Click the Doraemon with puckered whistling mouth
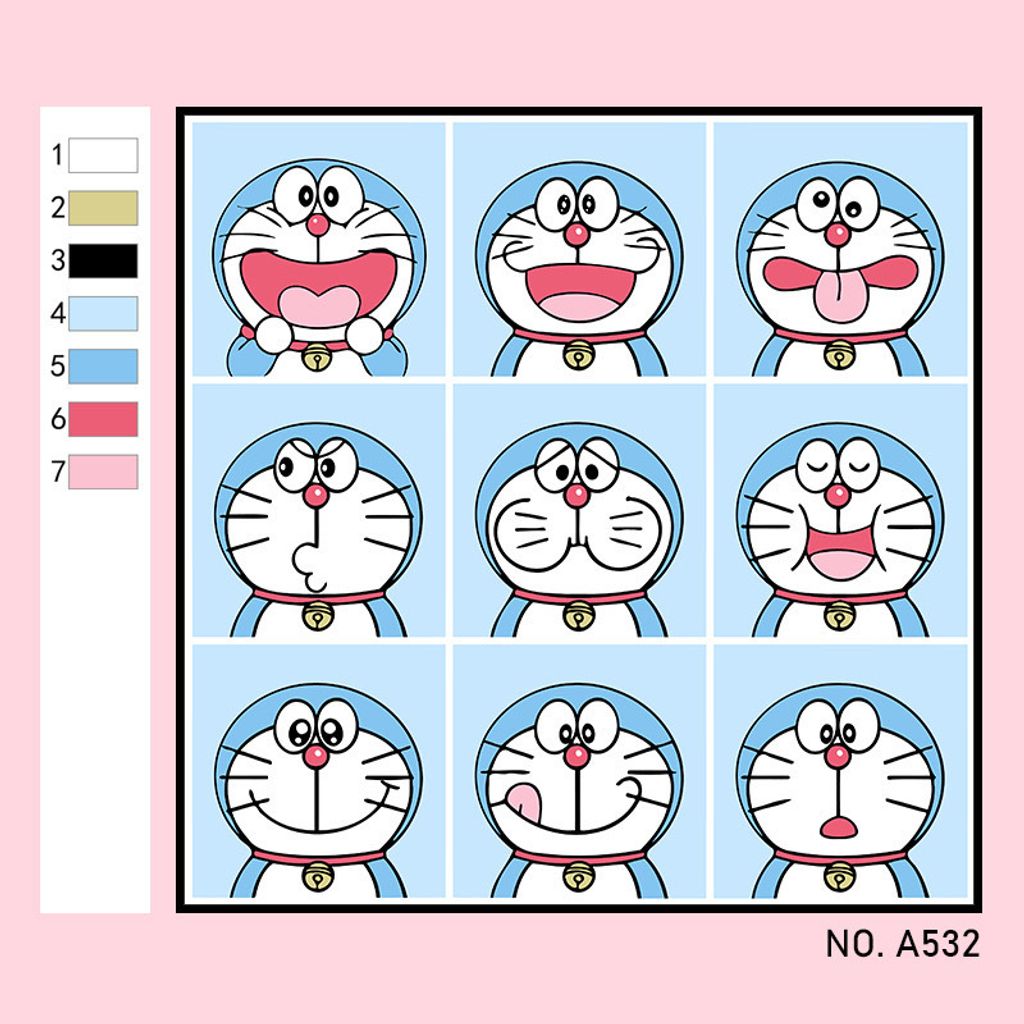Screen dimensions: 1024x1024 coord(319,510)
